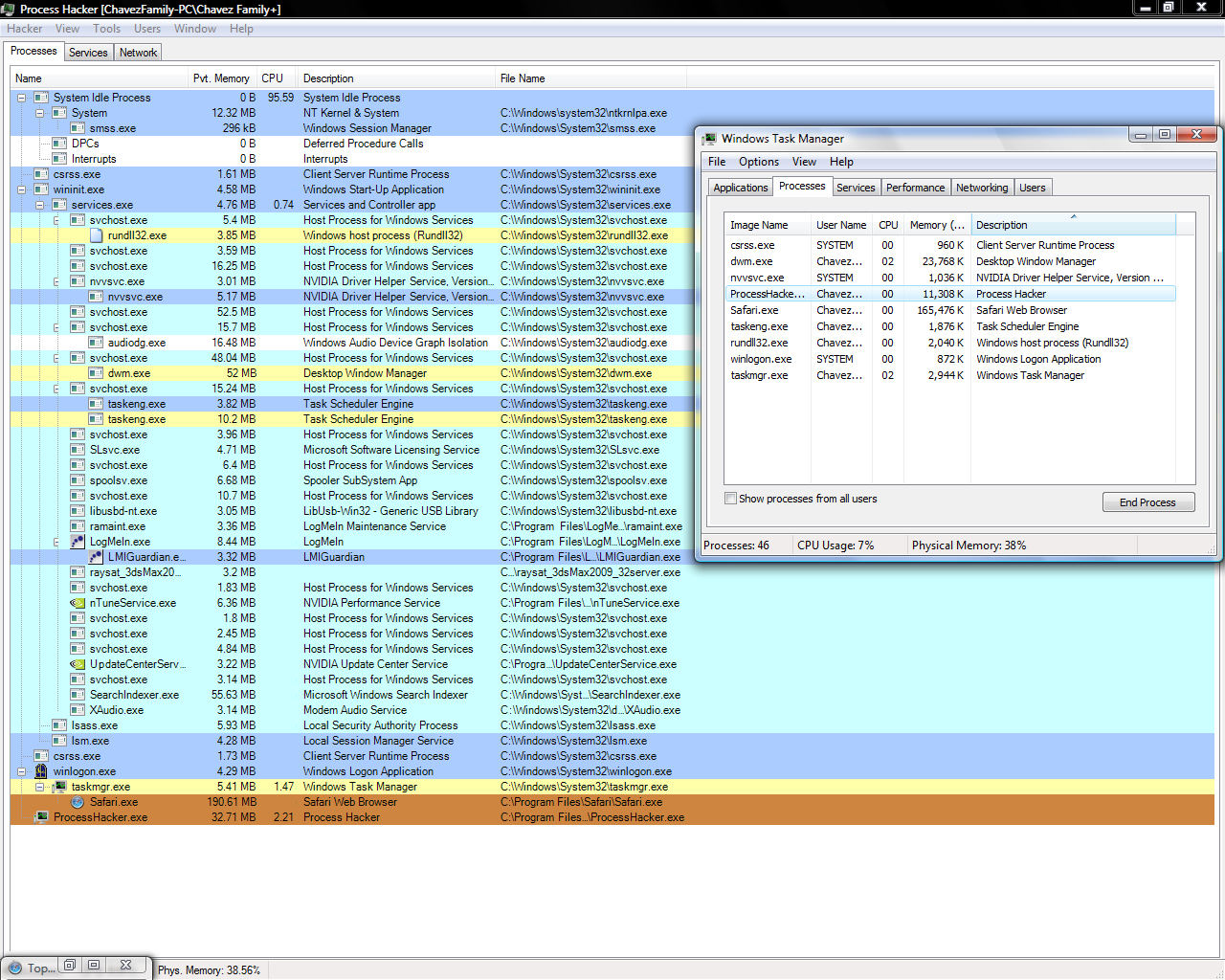Click the Phys. Memory: 38.56% status text
This screenshot has width=1225, height=980.
(x=209, y=970)
